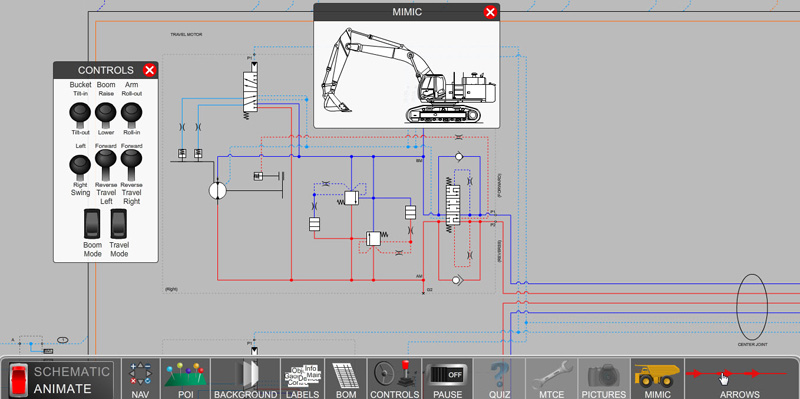Close the MIMIC excavator panel
Screen dimensions: 800x399
490,12
